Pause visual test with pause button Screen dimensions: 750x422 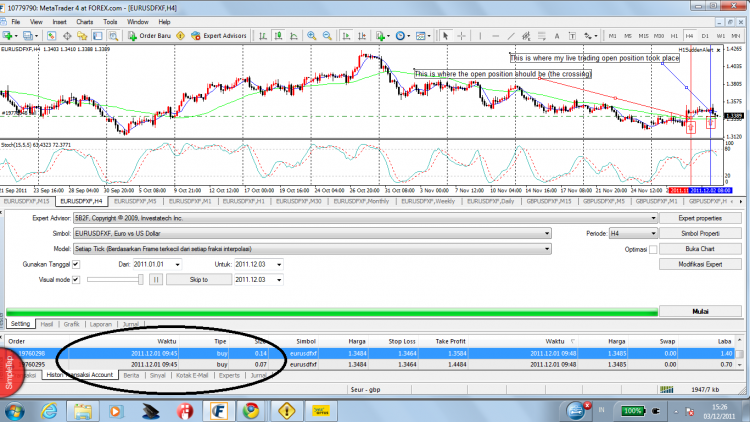click(x=155, y=279)
